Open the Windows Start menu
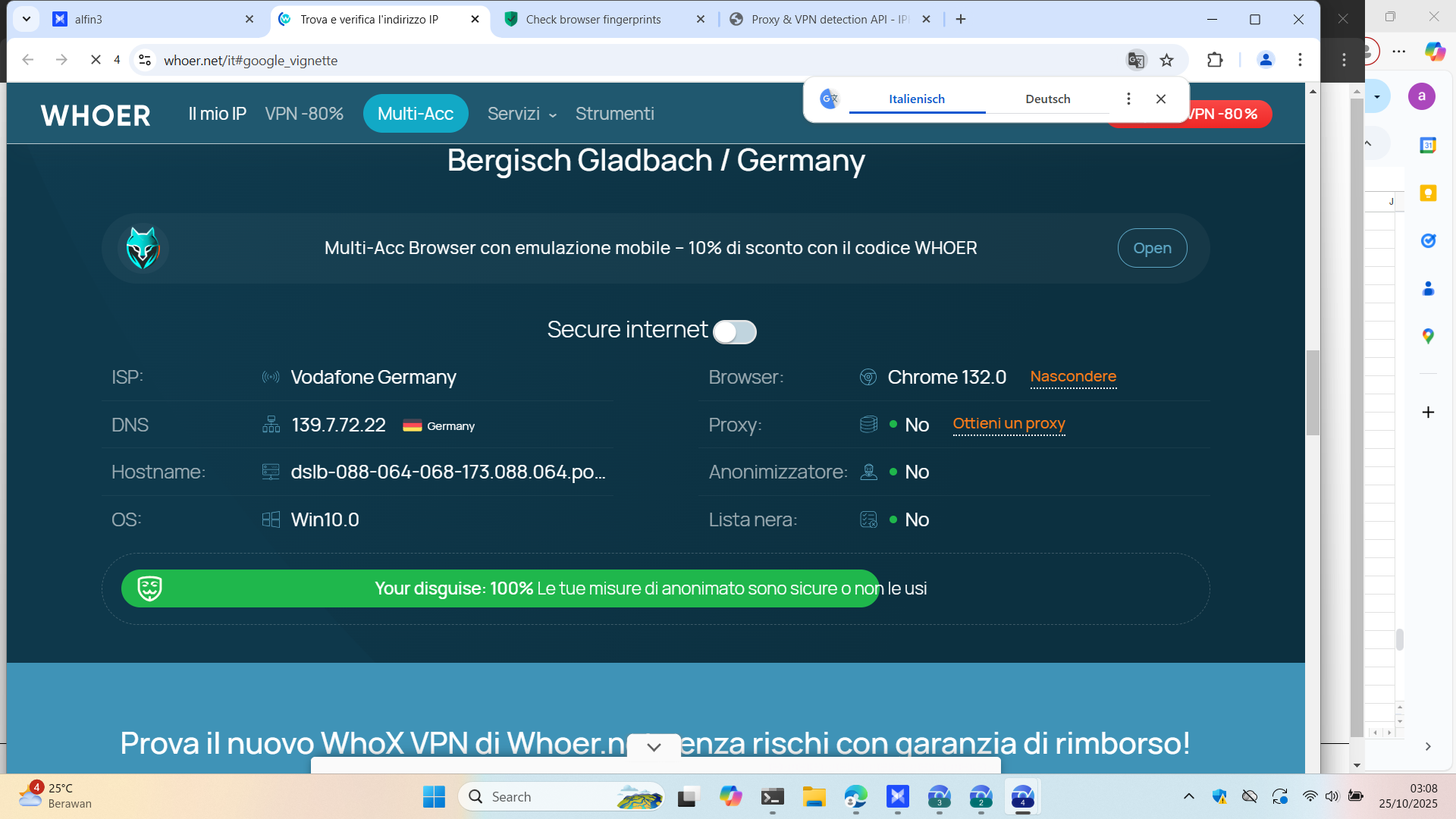Image resolution: width=1456 pixels, height=819 pixels. 434,796
